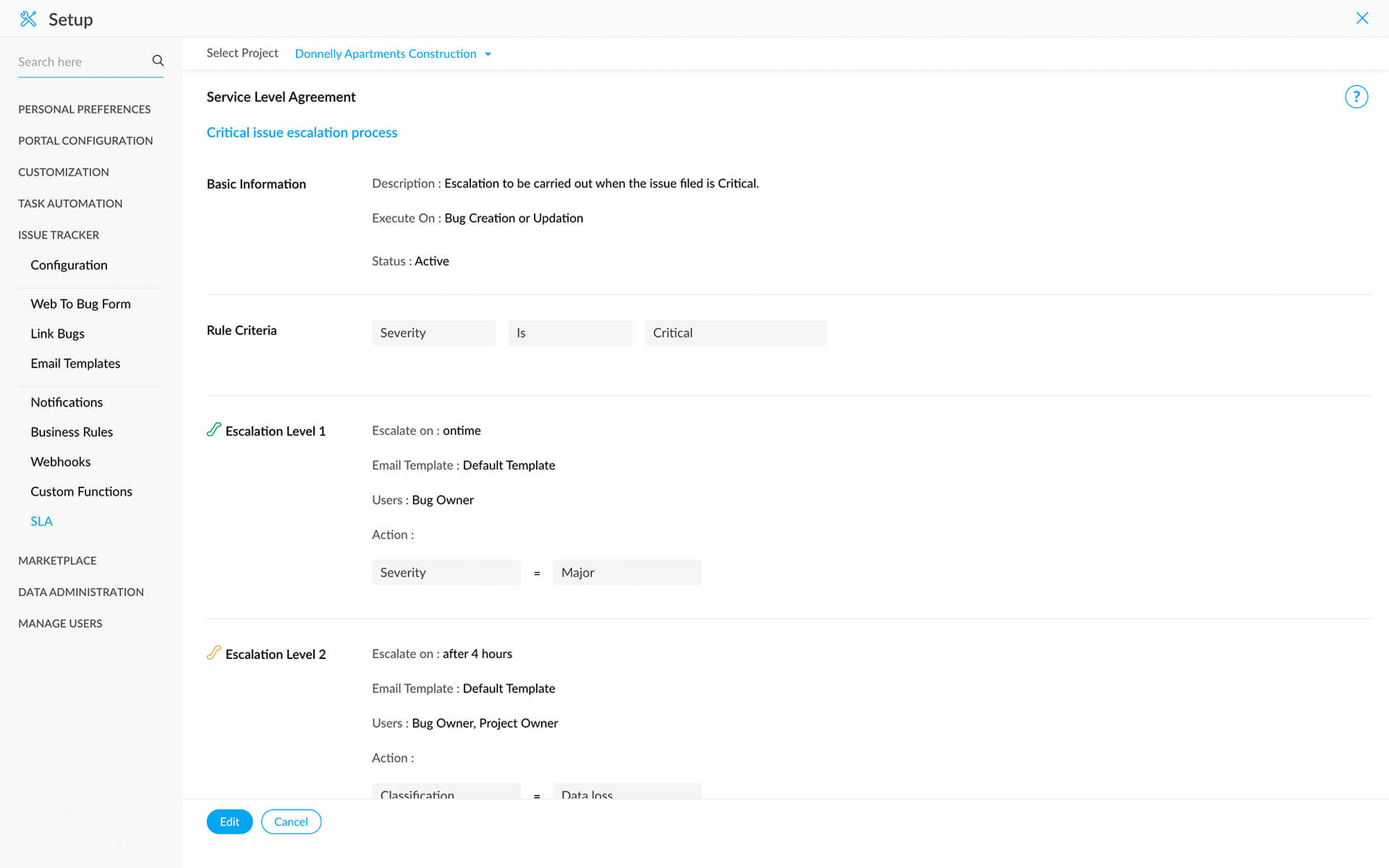Collapse the Issue Tracker section
The image size is (1389, 868).
pos(59,235)
